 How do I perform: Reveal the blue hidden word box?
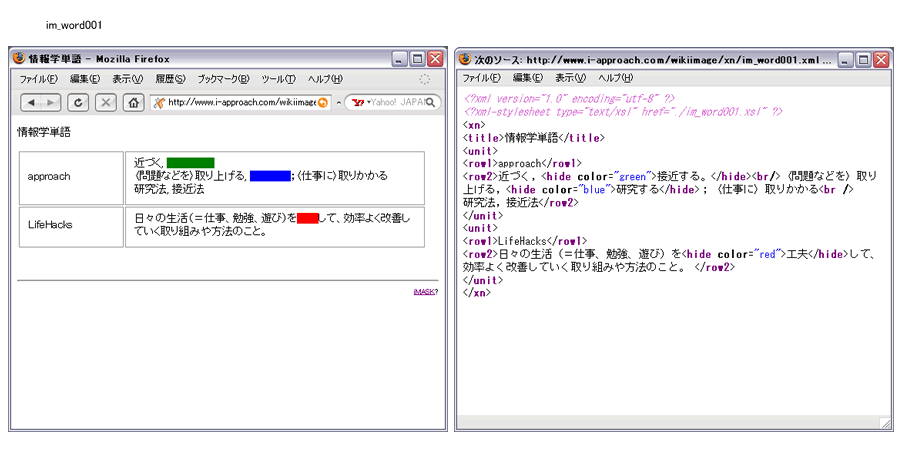[x=269, y=176]
